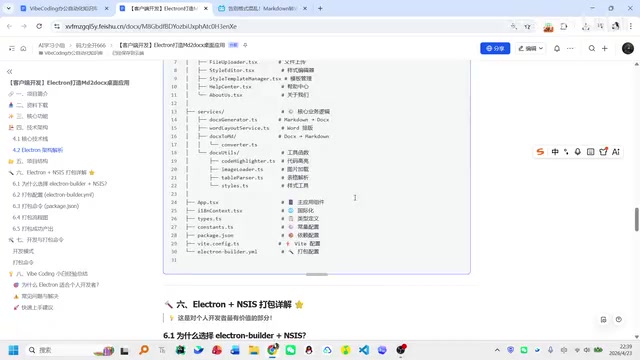
Task: Jump to outline item 二、资料下载
Action: [x=32, y=105]
